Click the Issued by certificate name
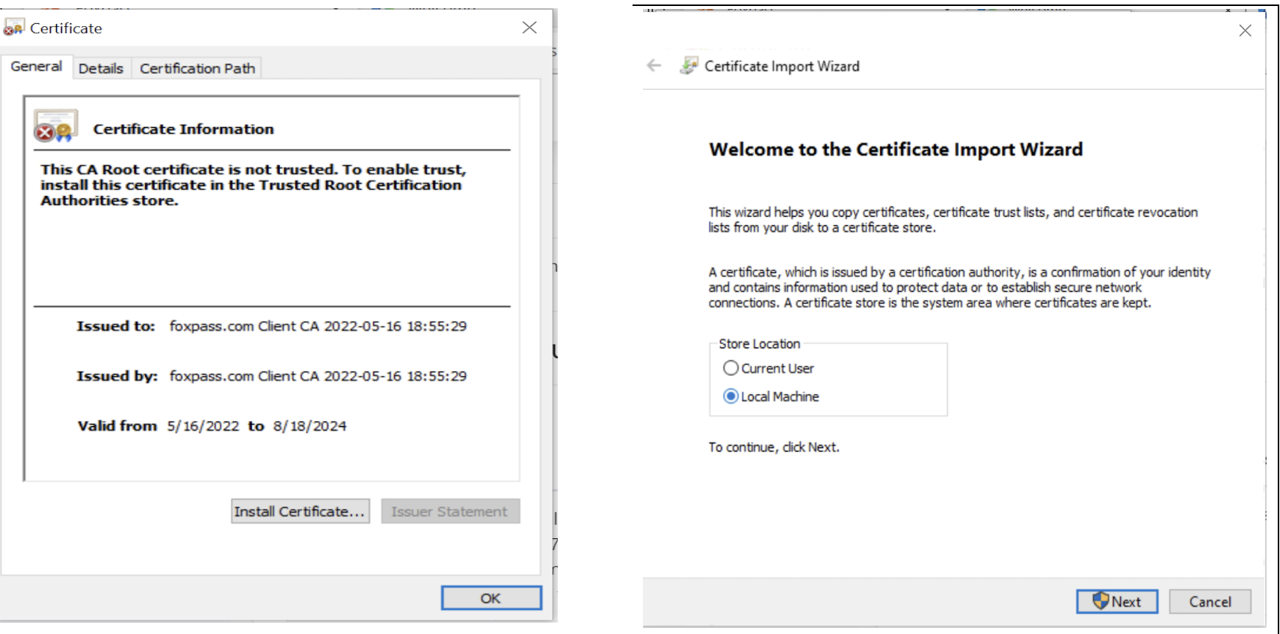The image size is (1280, 634). (x=318, y=376)
